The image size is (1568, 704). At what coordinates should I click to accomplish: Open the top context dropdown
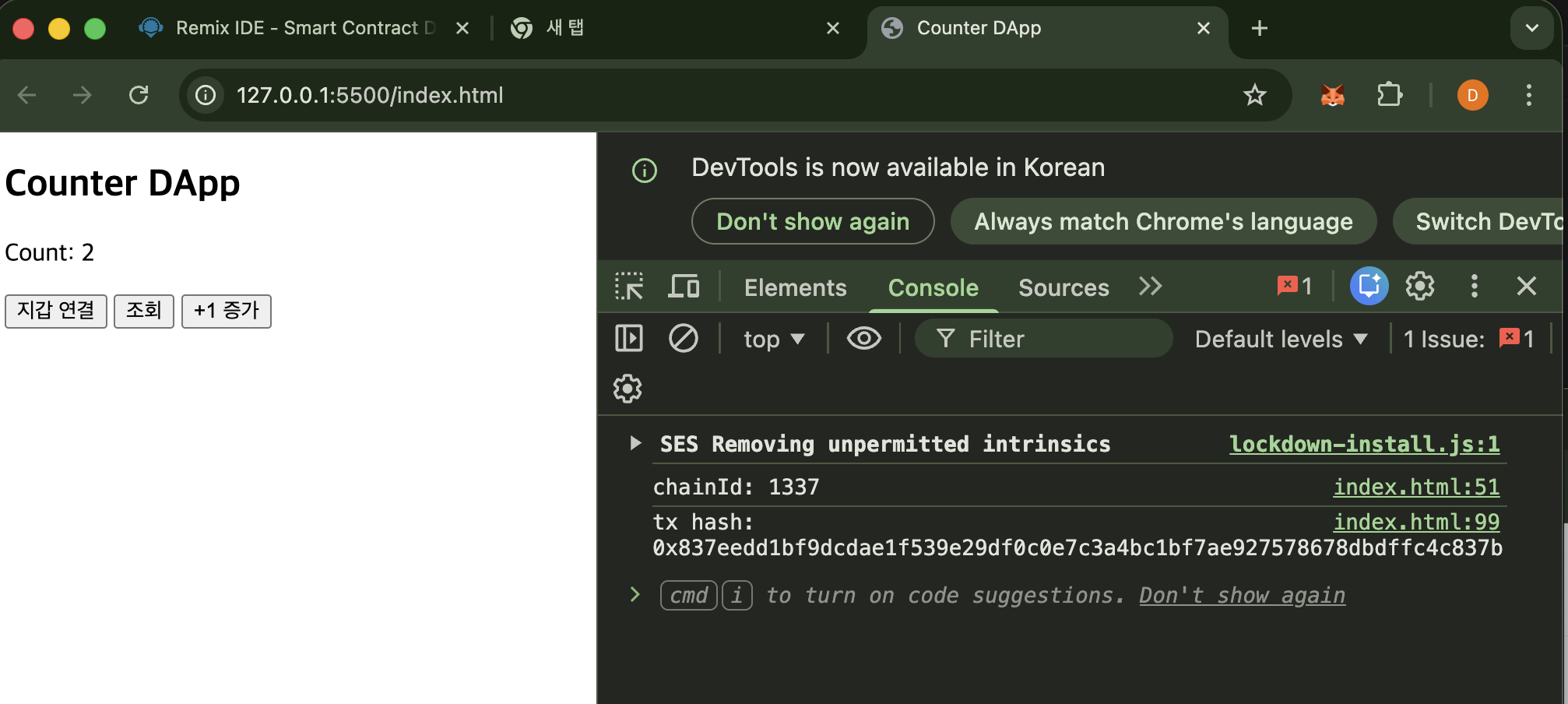click(774, 339)
